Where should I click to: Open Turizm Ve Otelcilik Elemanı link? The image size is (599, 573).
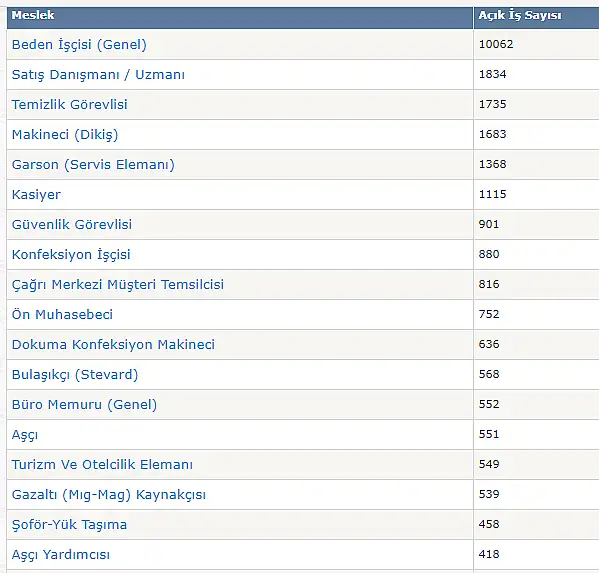pyautogui.click(x=102, y=465)
